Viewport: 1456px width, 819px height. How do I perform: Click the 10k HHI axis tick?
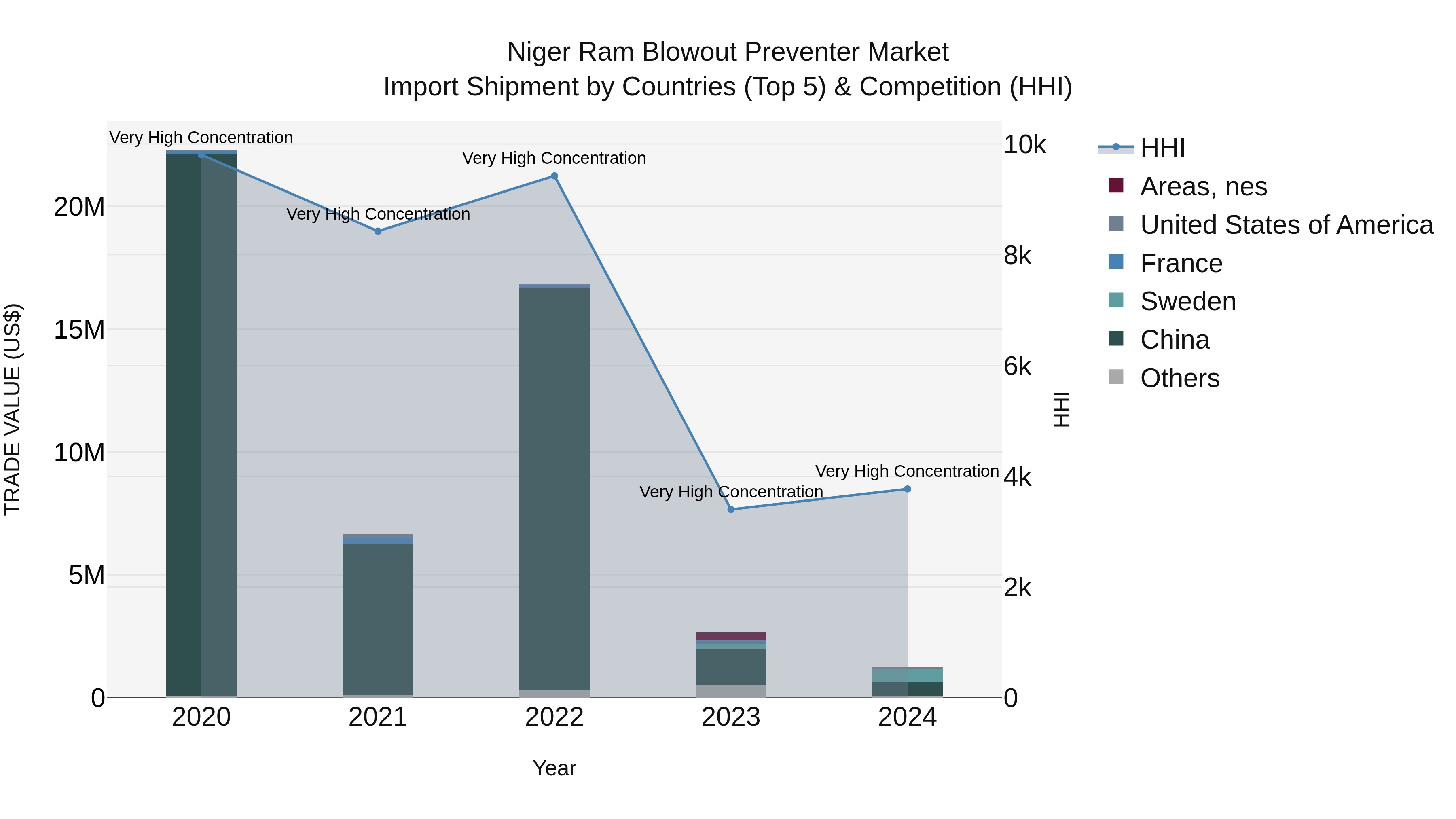coord(1025,145)
